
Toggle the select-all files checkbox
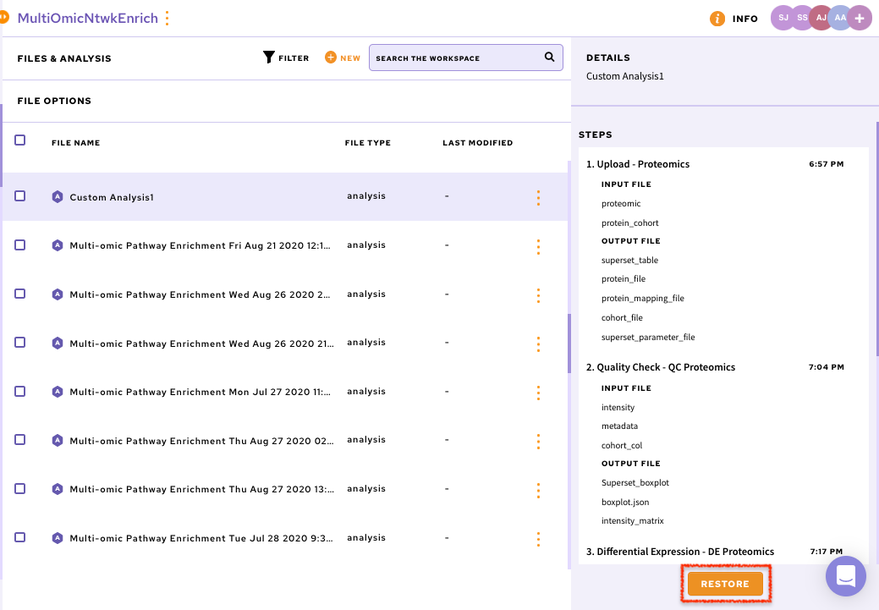point(20,140)
